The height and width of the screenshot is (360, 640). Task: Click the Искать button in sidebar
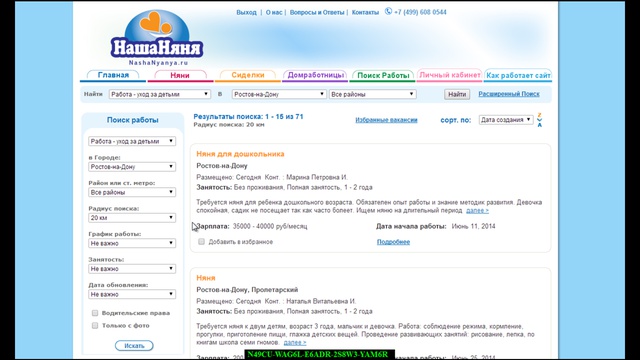click(x=134, y=346)
